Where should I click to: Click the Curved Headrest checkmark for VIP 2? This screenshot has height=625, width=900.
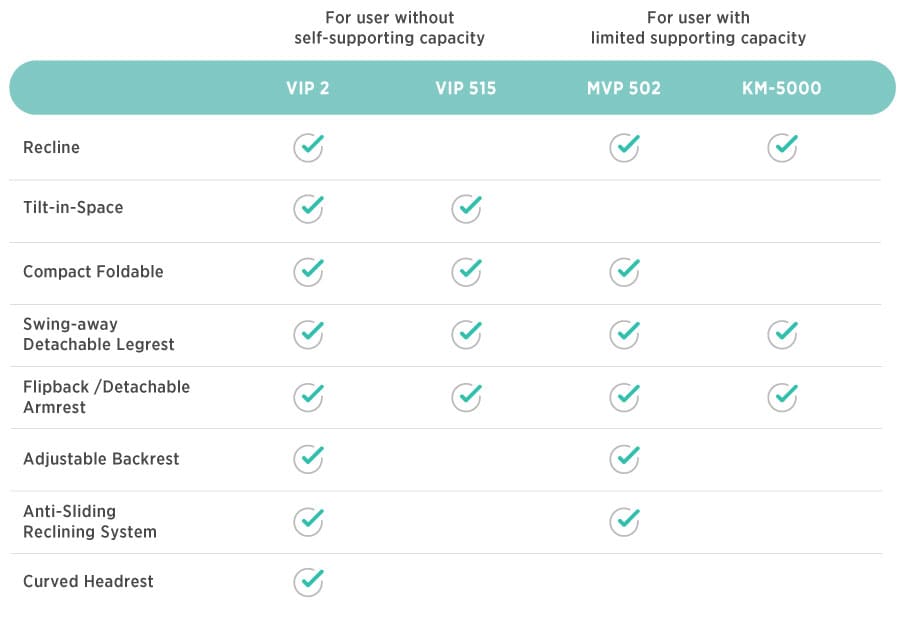click(309, 581)
